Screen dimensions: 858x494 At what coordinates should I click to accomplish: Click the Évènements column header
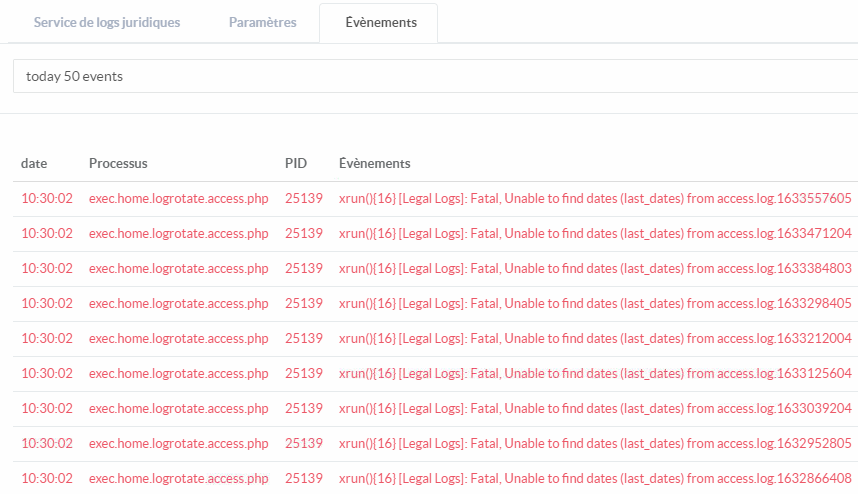pos(375,164)
